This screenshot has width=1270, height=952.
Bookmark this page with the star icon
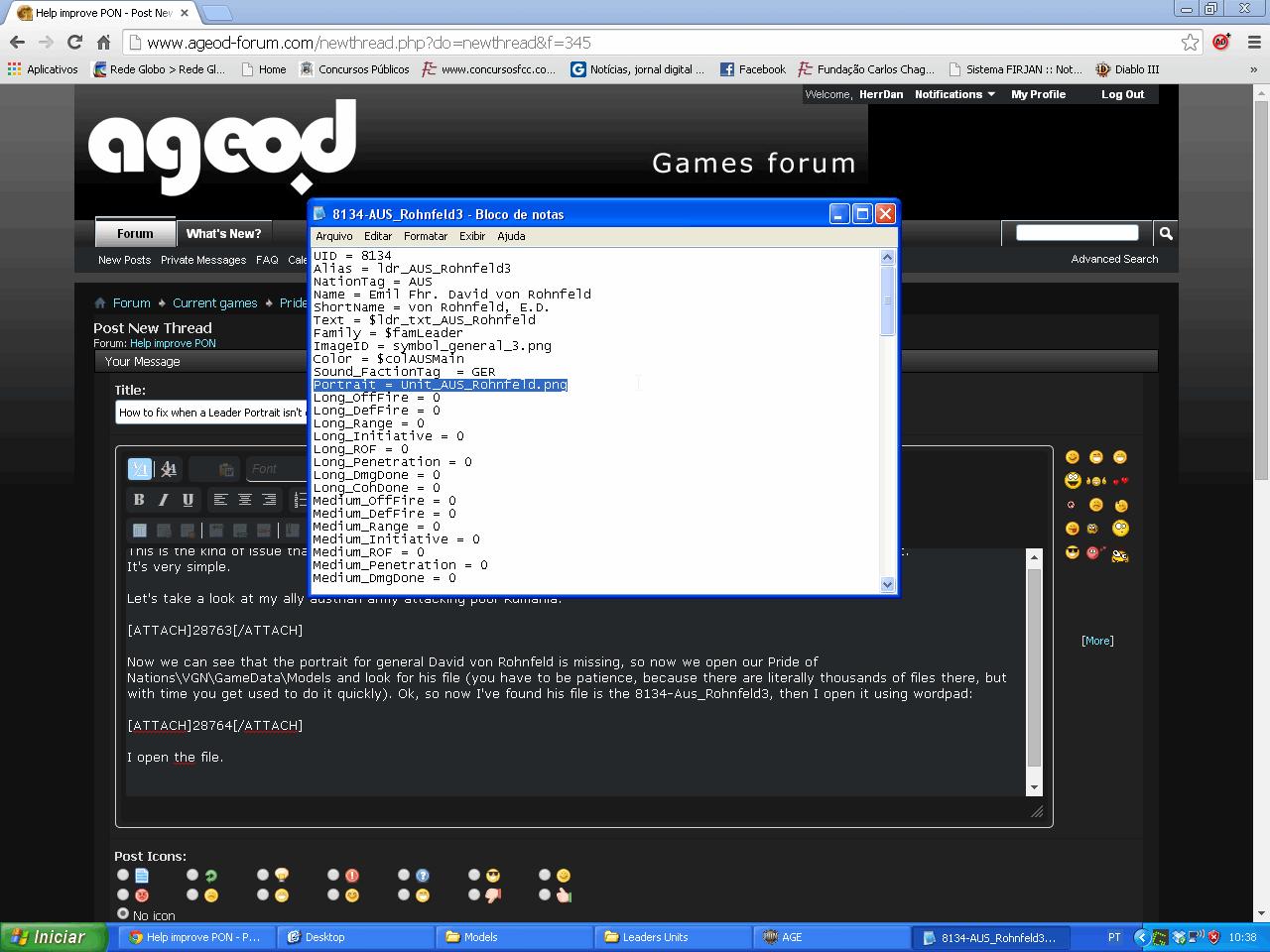click(x=1190, y=42)
